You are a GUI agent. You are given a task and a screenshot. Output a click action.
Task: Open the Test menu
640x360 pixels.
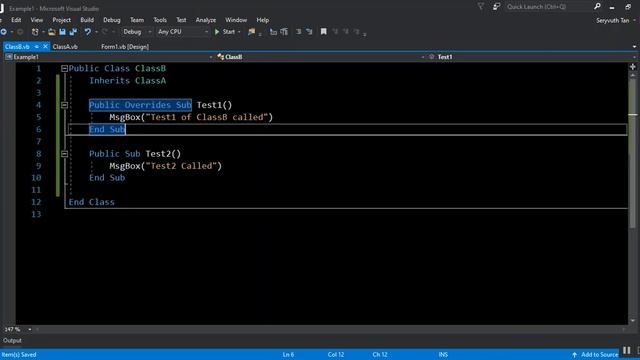click(181, 20)
